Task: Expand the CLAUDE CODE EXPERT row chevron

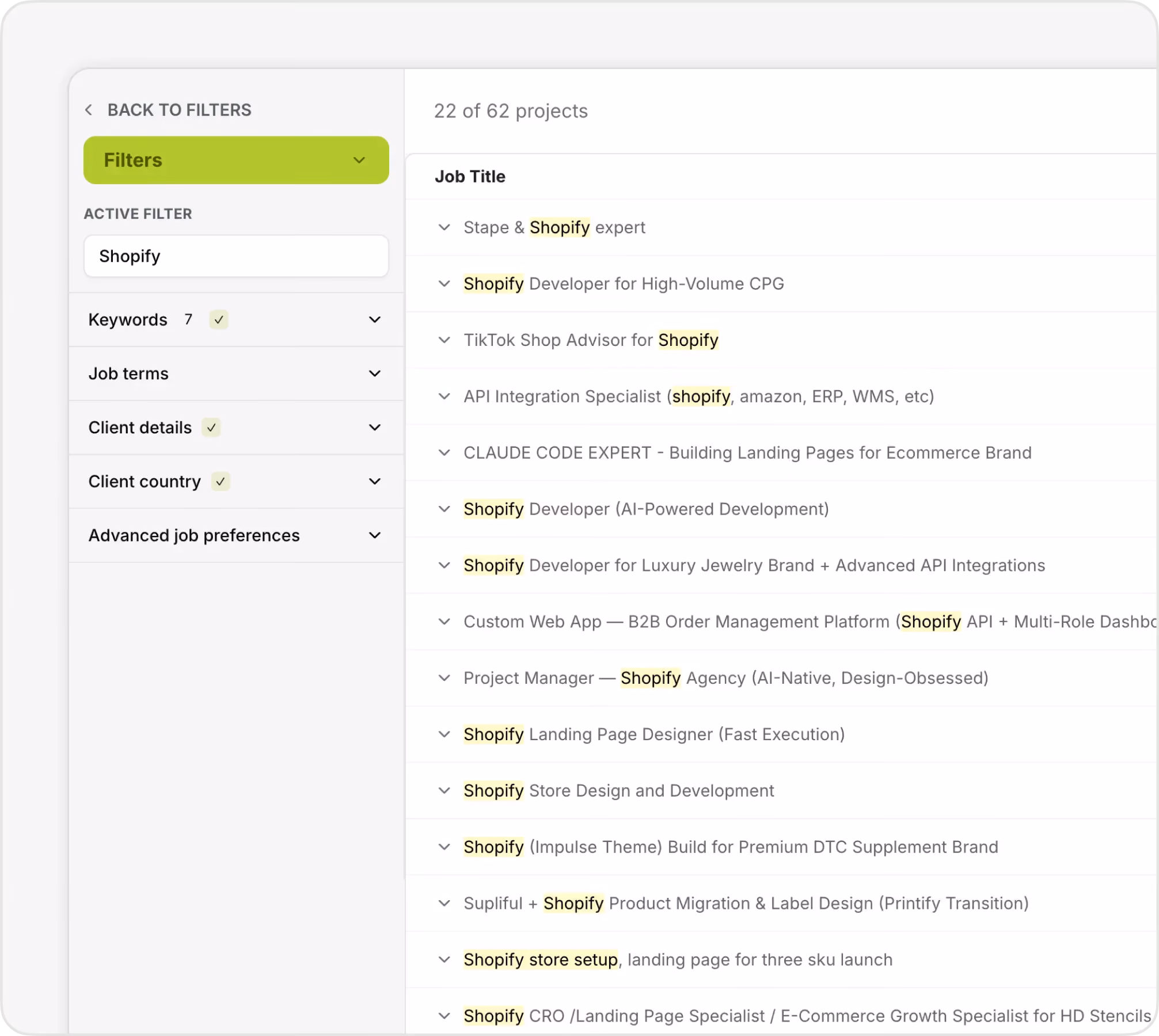Action: point(444,453)
